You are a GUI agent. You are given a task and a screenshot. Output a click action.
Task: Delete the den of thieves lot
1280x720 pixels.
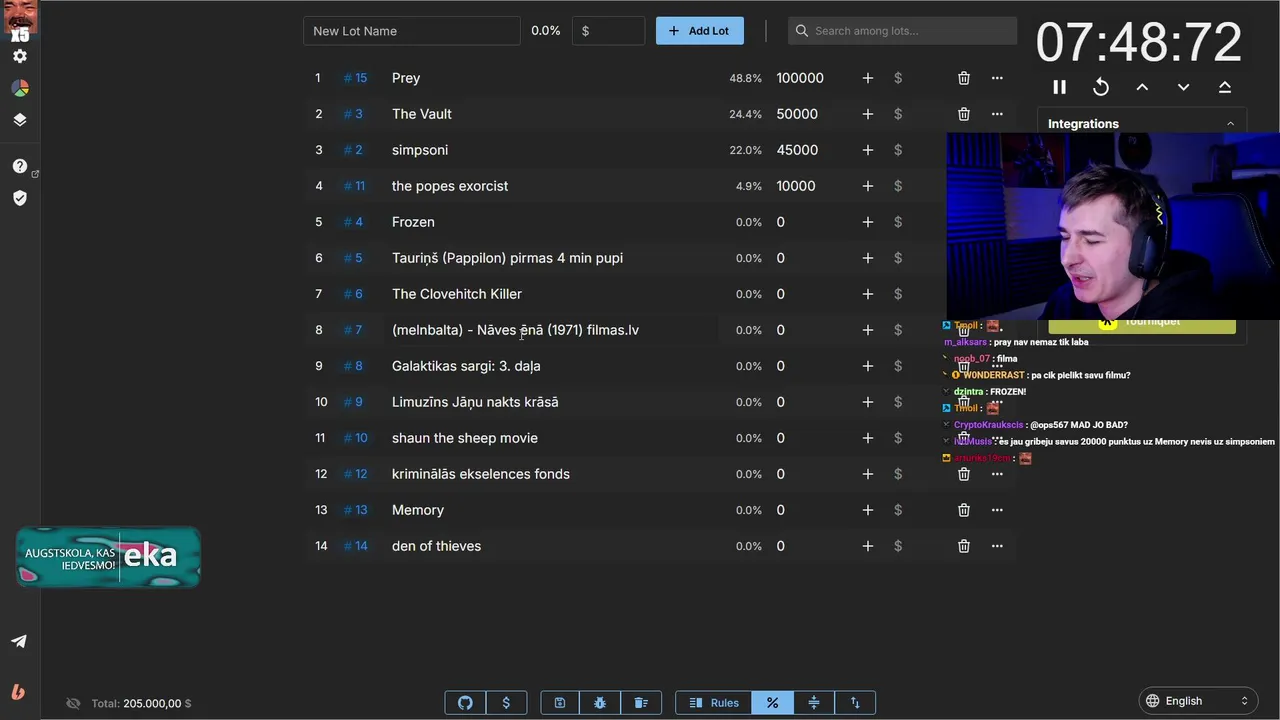[x=964, y=546]
